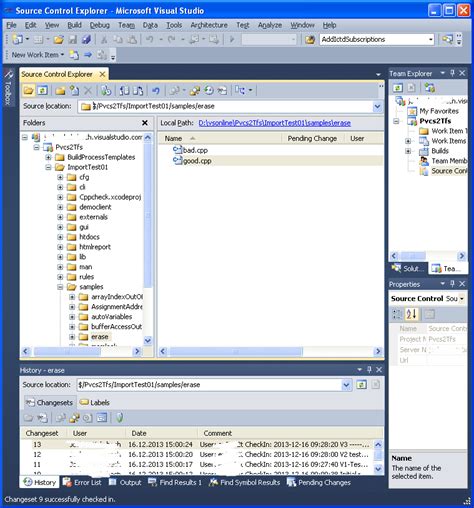Open the File menu
474x508 pixels.
tap(11, 25)
